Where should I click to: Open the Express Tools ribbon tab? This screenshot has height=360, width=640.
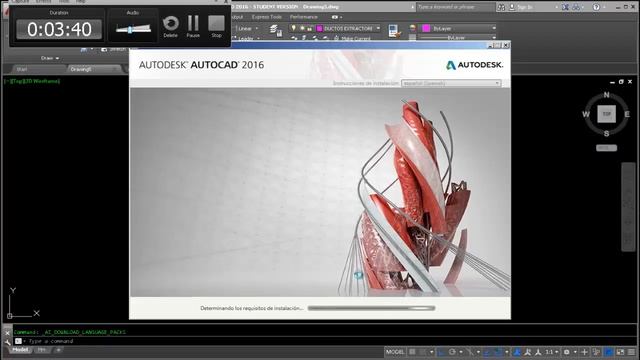coord(267,17)
